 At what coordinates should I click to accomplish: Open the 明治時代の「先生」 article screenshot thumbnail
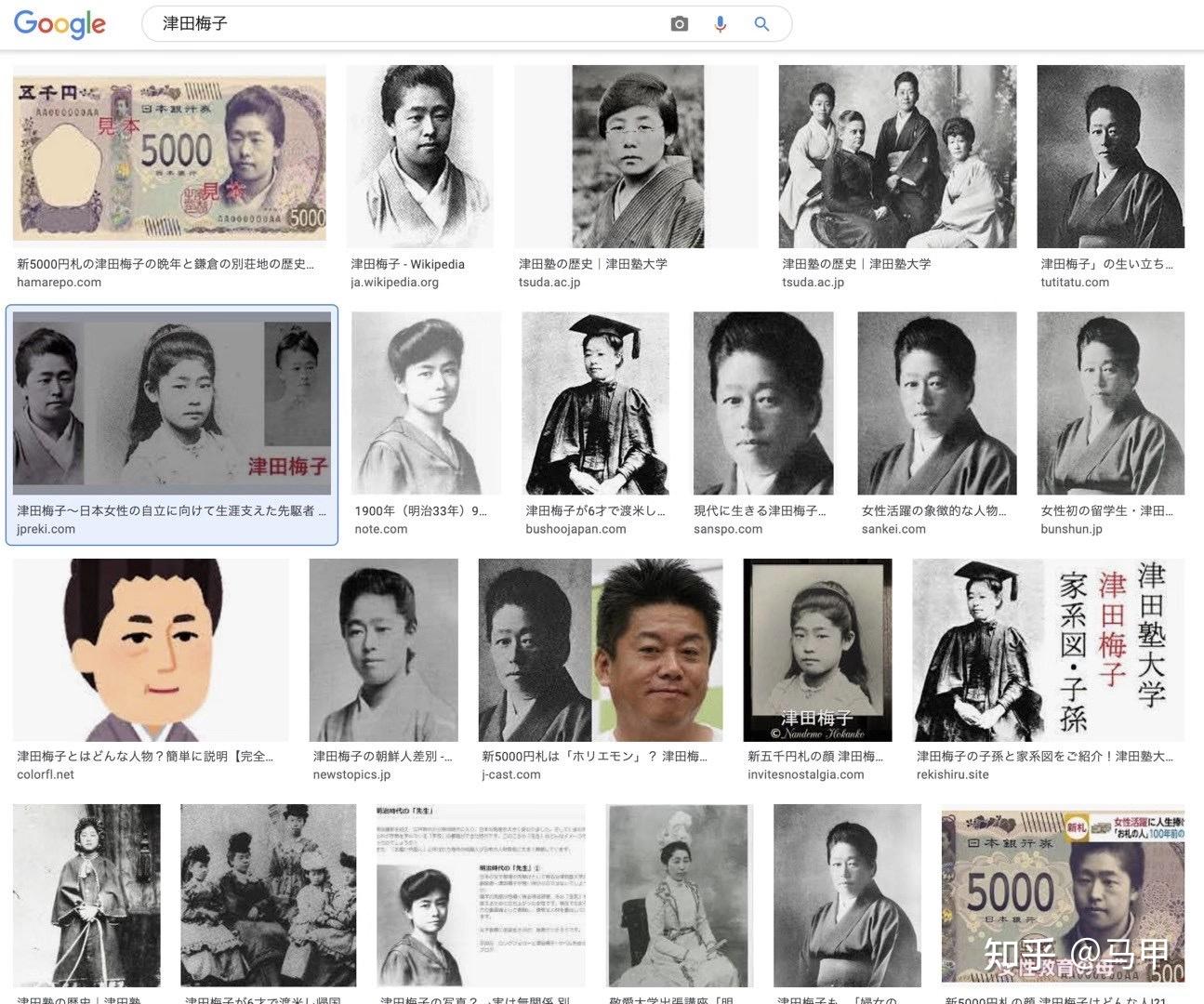click(x=481, y=895)
